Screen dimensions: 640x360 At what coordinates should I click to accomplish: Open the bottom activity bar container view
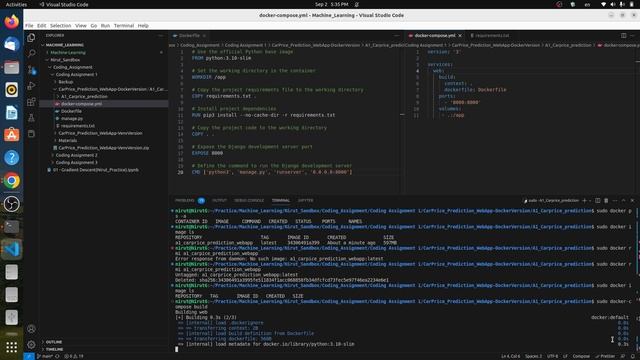pyautogui.click(x=31, y=134)
